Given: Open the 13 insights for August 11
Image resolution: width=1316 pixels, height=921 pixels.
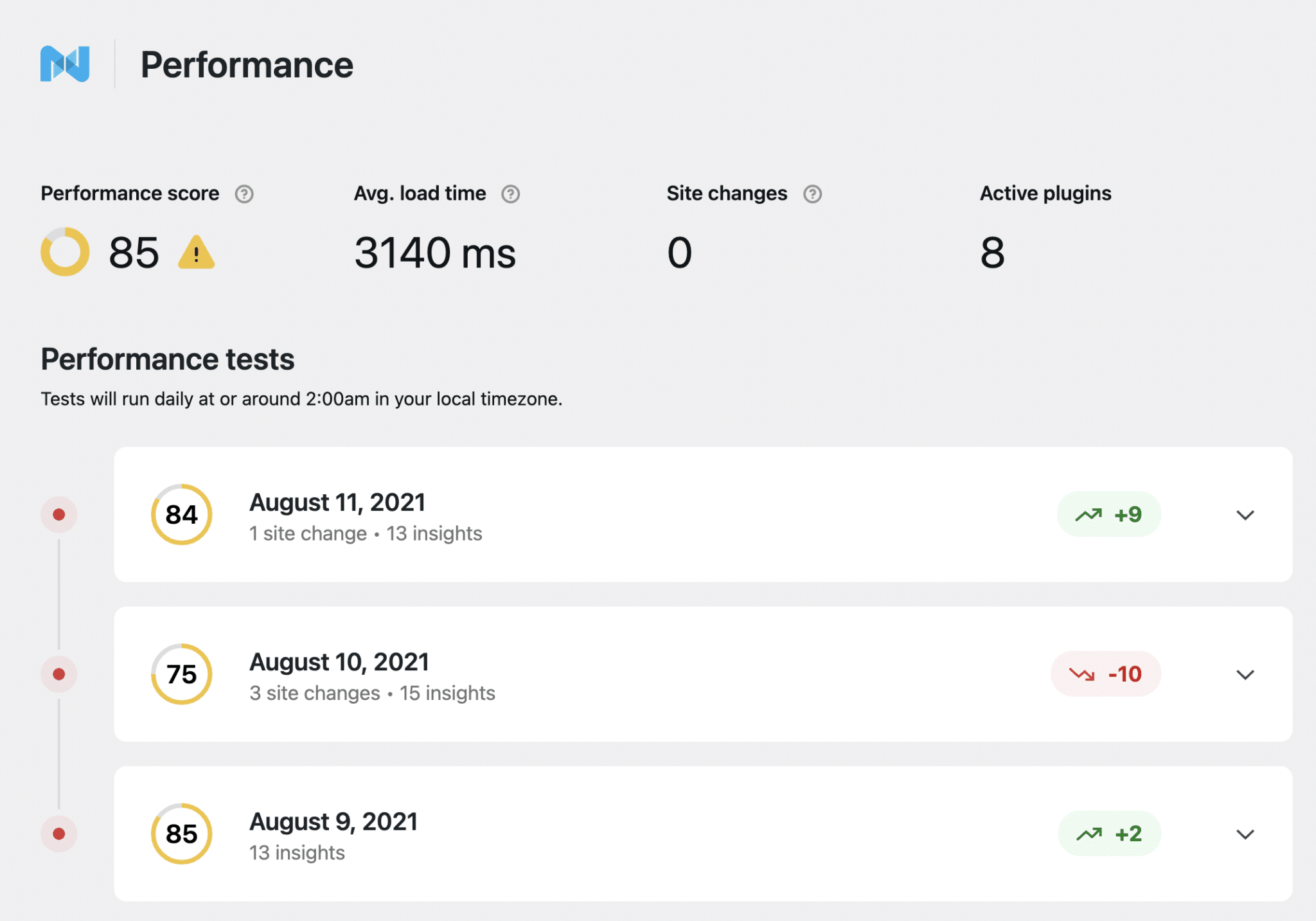Looking at the screenshot, I should [x=434, y=533].
